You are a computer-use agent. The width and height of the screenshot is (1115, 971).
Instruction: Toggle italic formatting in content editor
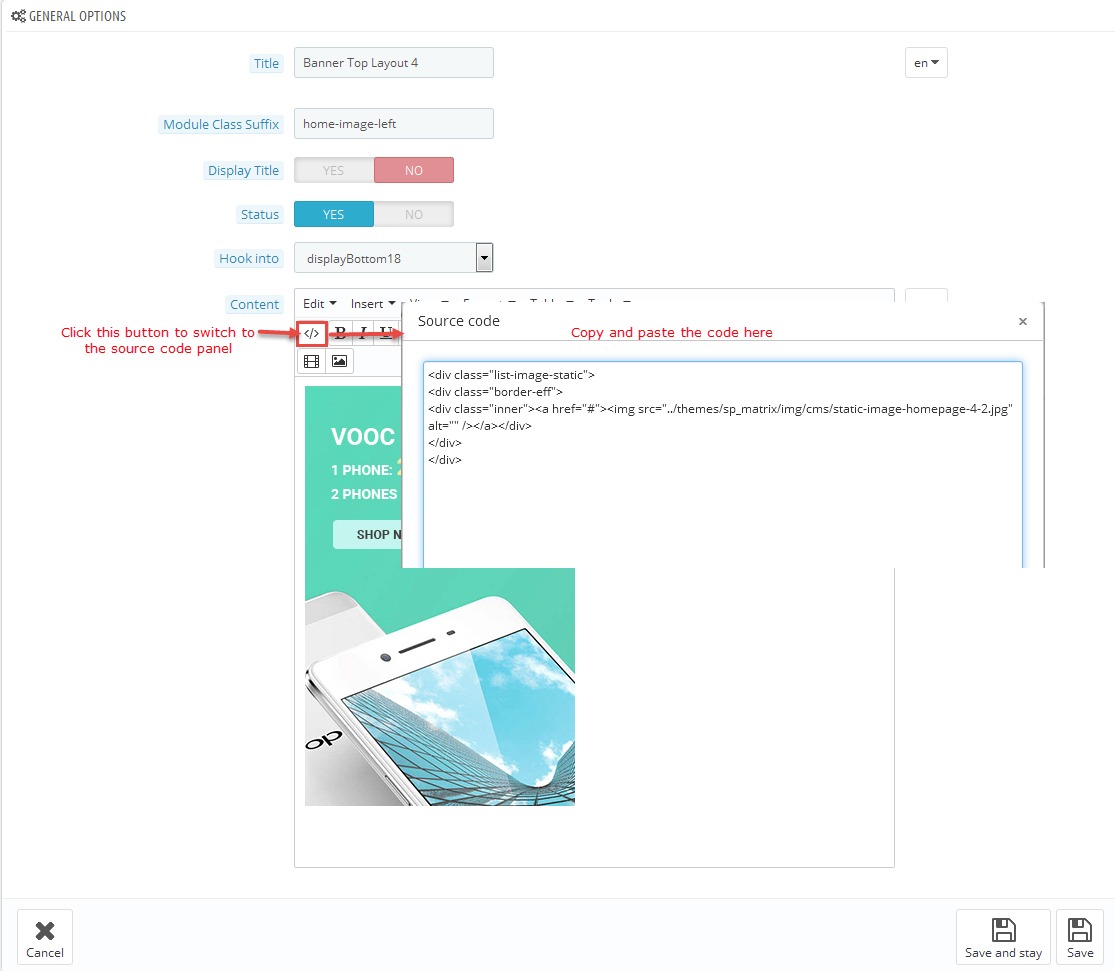click(363, 333)
